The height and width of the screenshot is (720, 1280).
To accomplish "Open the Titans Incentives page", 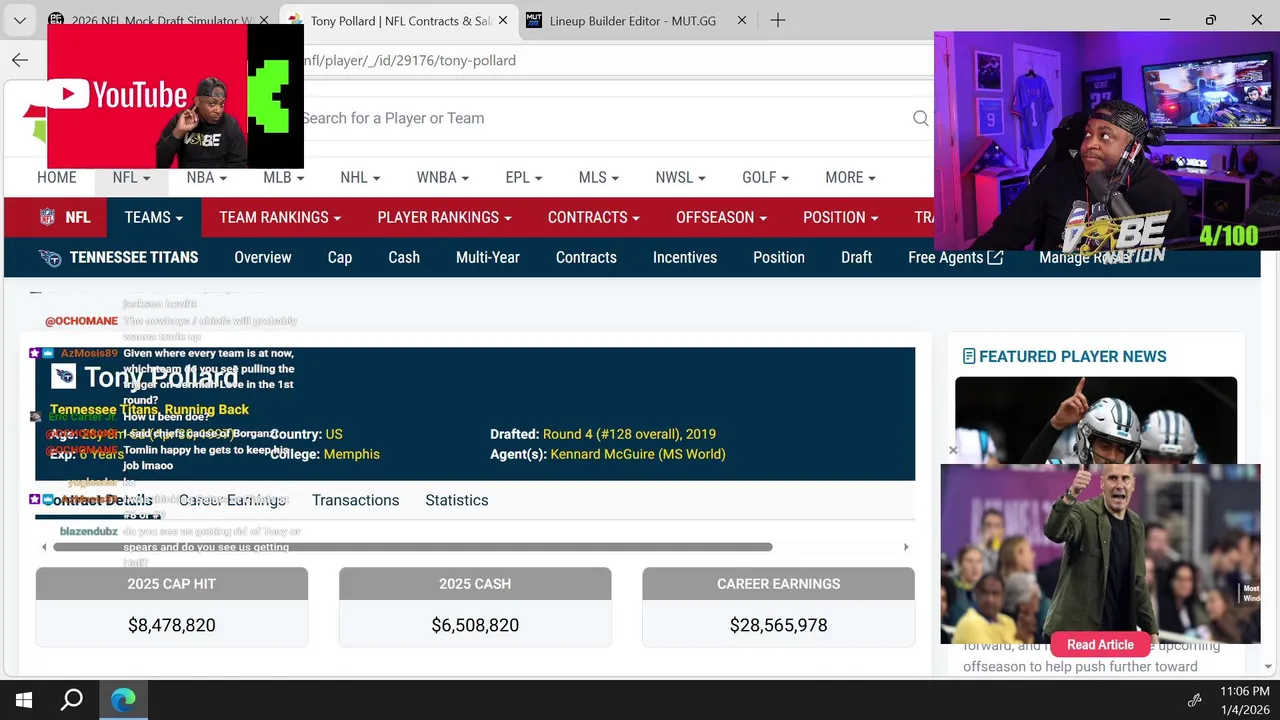I will tap(685, 257).
